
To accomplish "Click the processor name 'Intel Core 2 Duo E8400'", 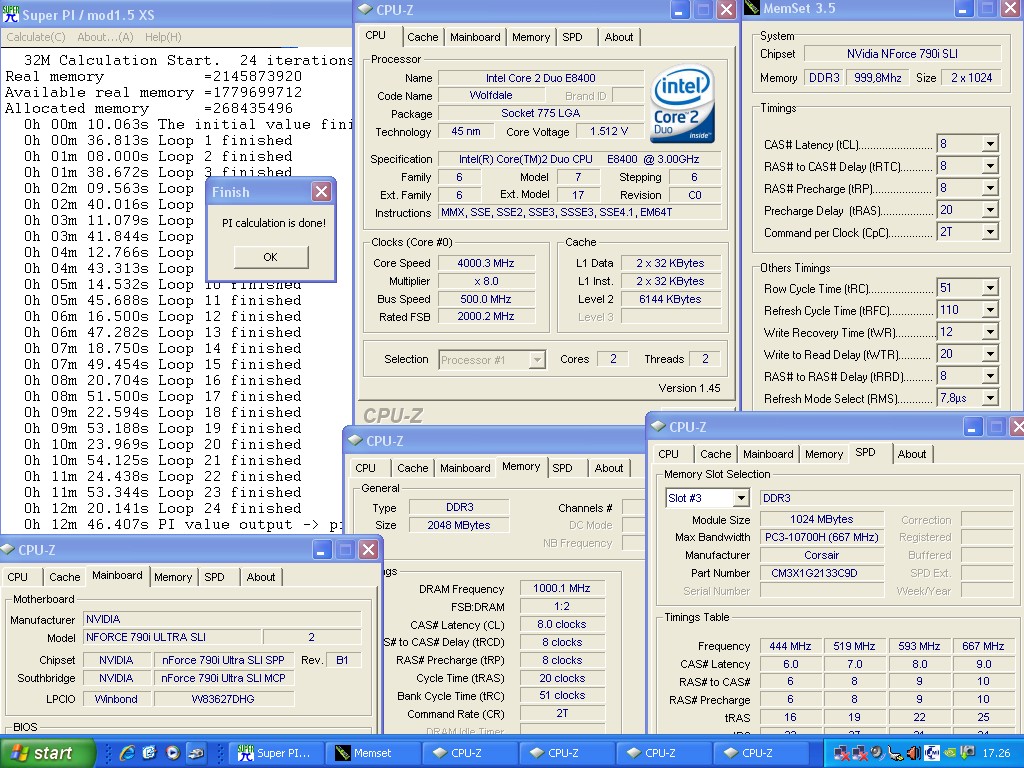I will coord(541,78).
